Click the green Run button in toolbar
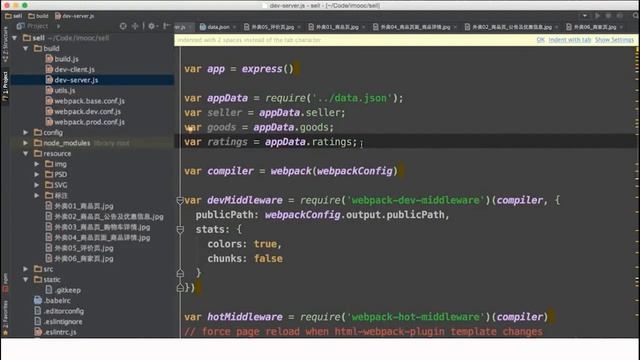This screenshot has width=640, height=360. click(x=597, y=16)
